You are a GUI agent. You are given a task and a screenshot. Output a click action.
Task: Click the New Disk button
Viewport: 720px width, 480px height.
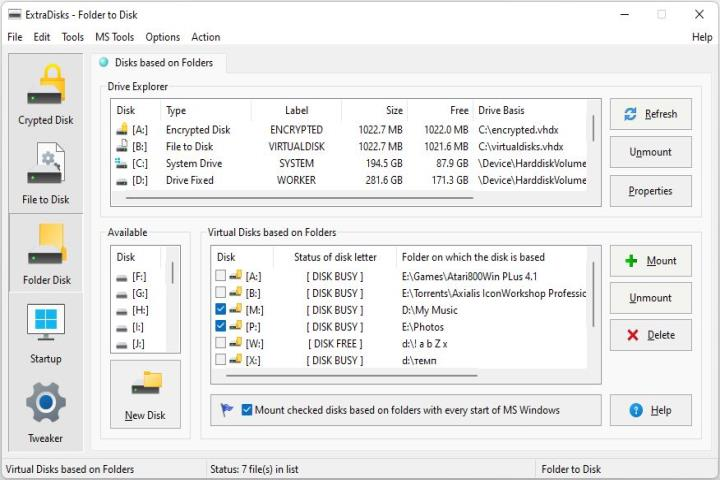point(145,394)
